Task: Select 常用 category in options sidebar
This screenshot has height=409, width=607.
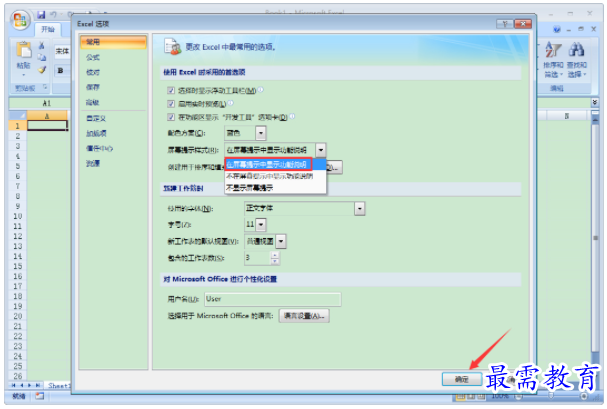Action: tap(113, 42)
